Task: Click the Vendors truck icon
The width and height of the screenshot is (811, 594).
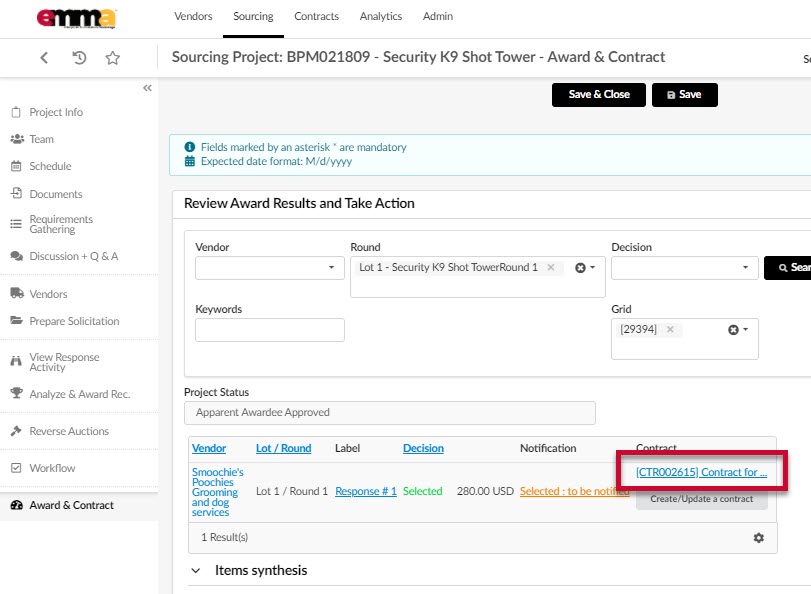Action: (x=17, y=293)
